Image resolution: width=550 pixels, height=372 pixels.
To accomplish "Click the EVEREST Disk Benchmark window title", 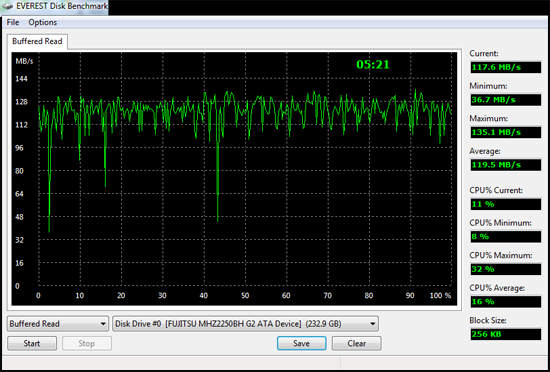I will (x=62, y=6).
